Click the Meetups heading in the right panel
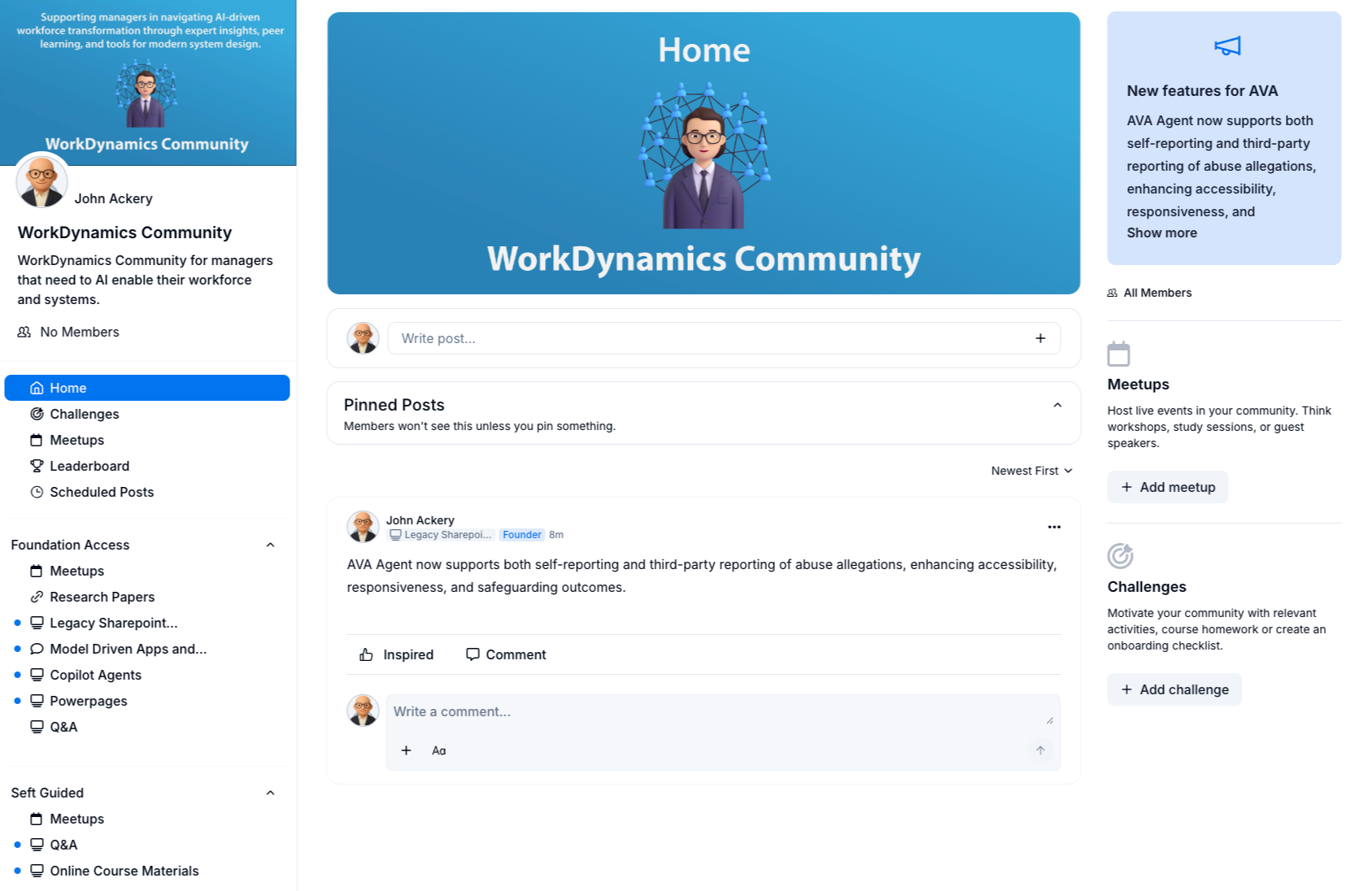 click(1139, 385)
